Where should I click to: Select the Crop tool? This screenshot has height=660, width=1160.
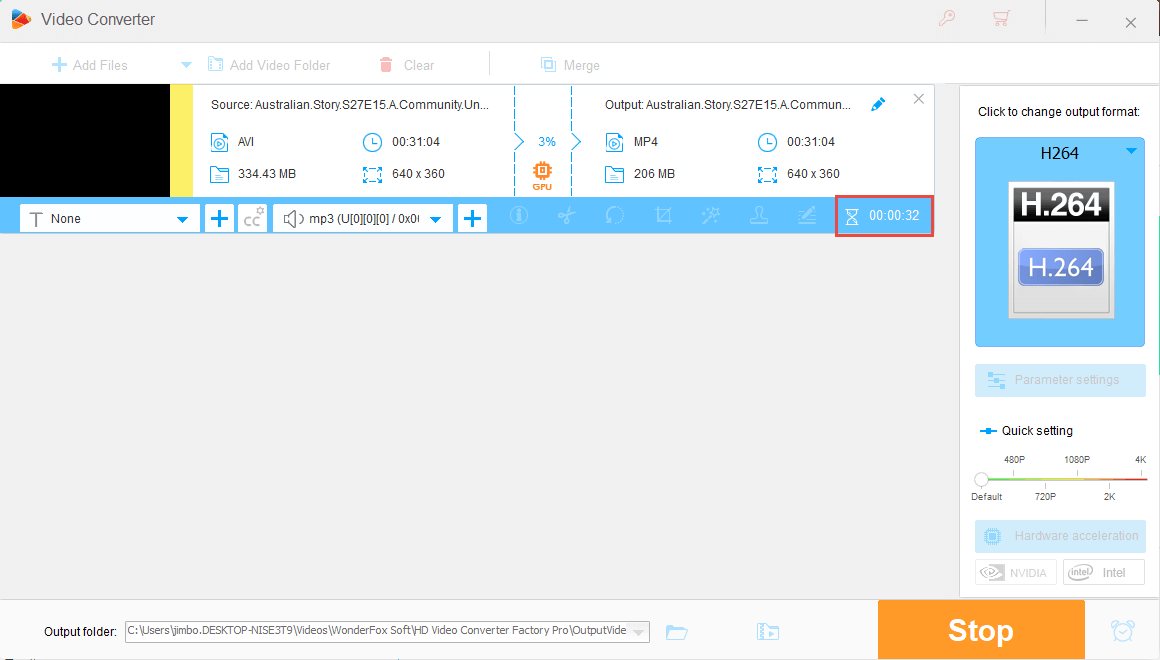pos(663,215)
